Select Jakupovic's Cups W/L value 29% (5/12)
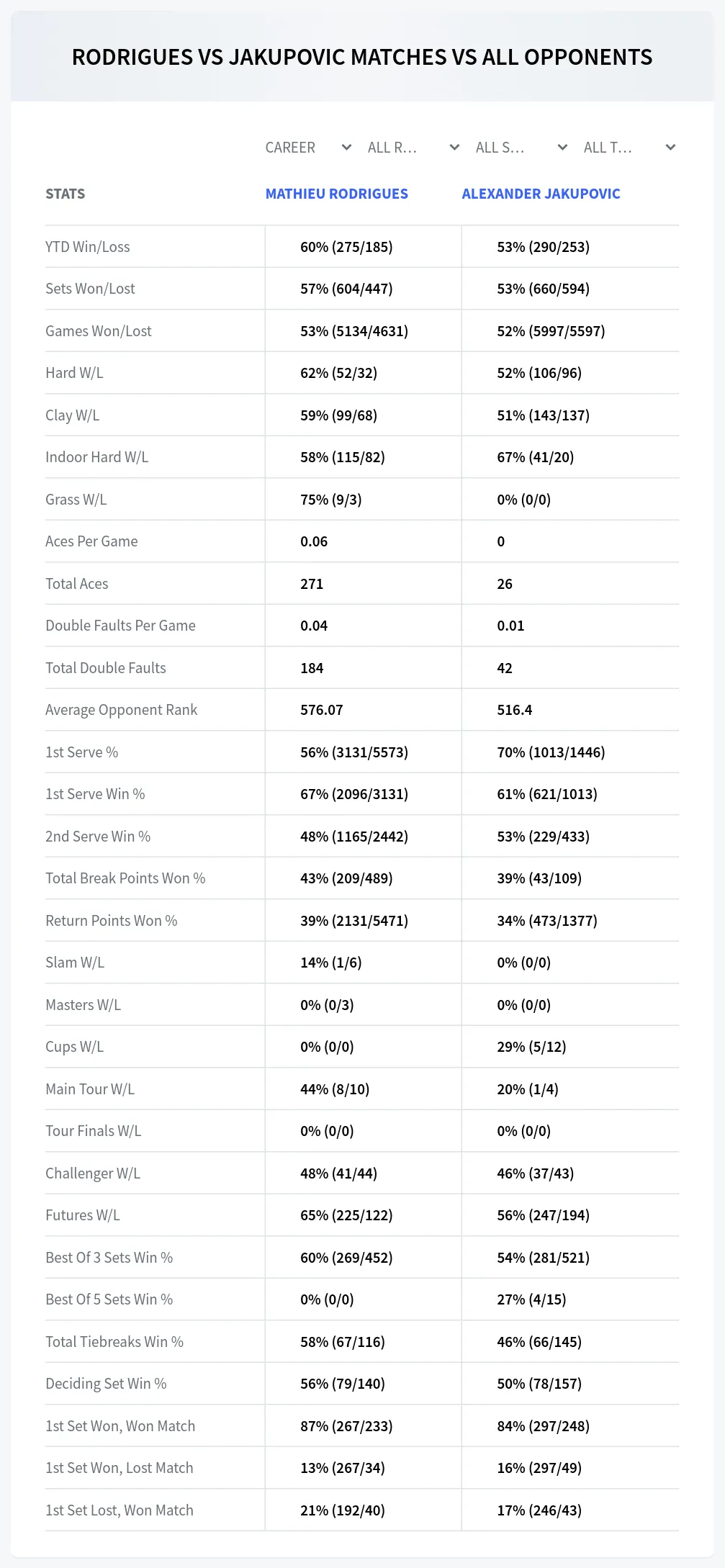 531,1047
